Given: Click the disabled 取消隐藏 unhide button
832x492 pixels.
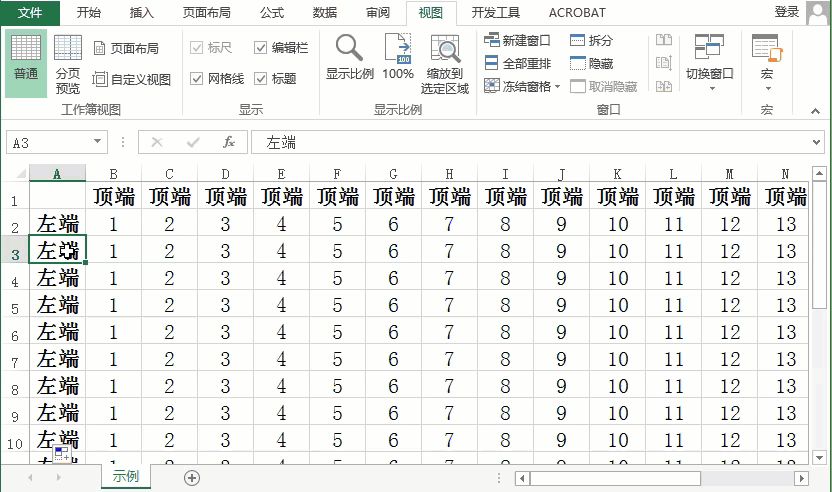Looking at the screenshot, I should (603, 87).
